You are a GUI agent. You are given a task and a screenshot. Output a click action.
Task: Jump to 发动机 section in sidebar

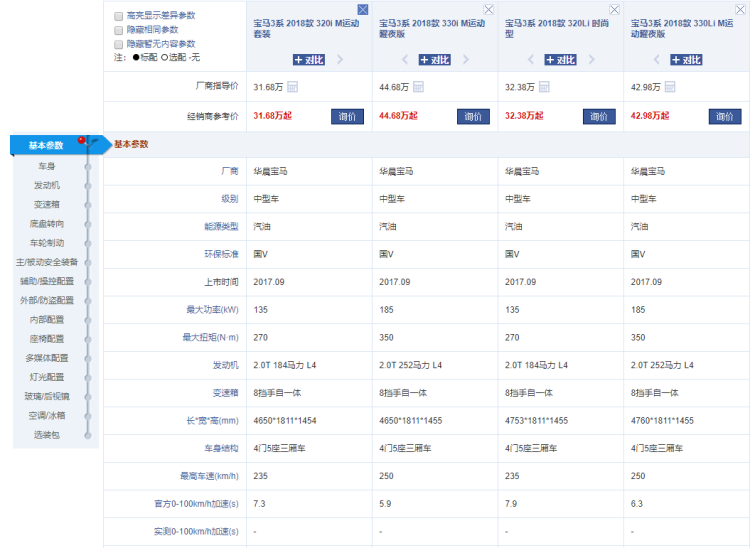pyautogui.click(x=47, y=185)
